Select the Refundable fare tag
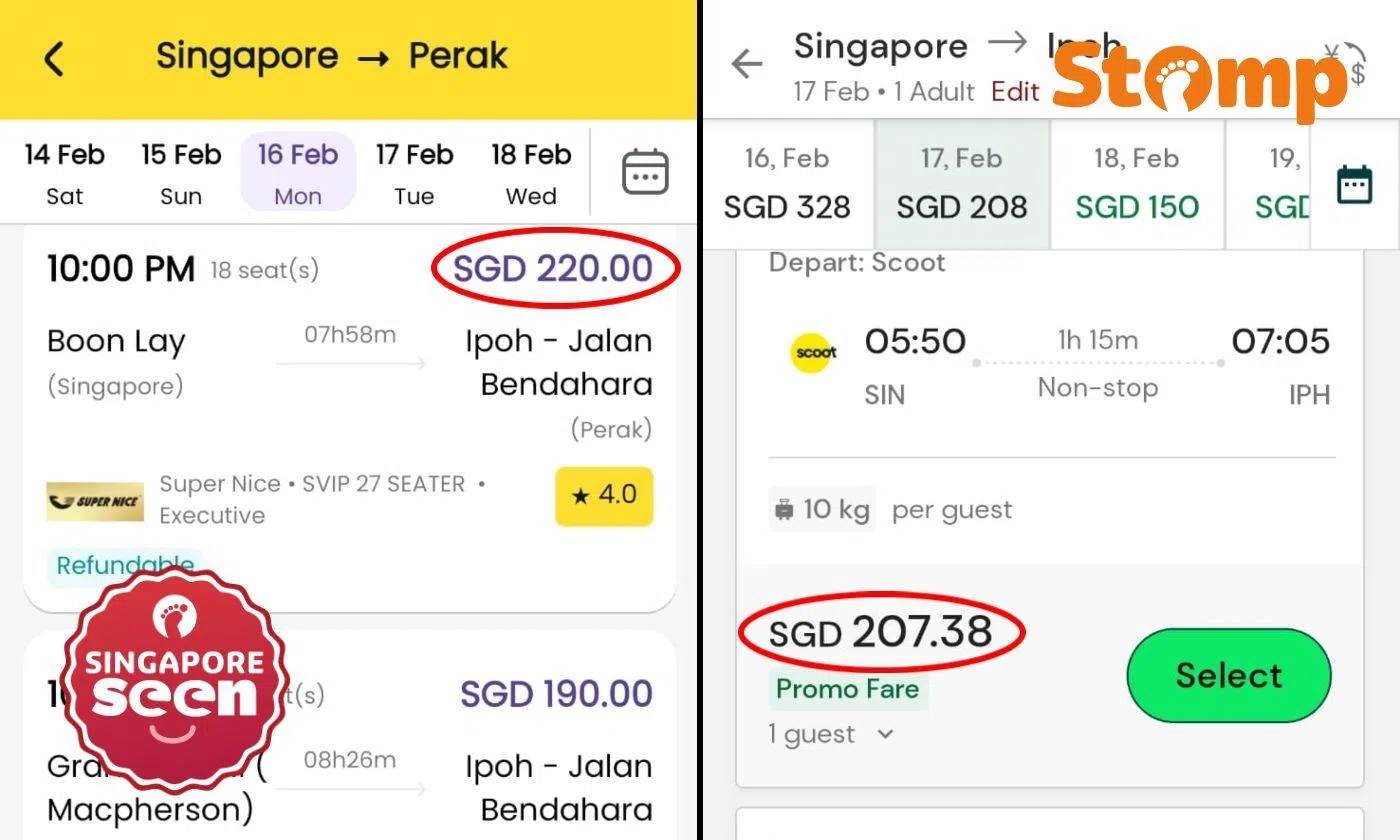The height and width of the screenshot is (840, 1400). 124,565
